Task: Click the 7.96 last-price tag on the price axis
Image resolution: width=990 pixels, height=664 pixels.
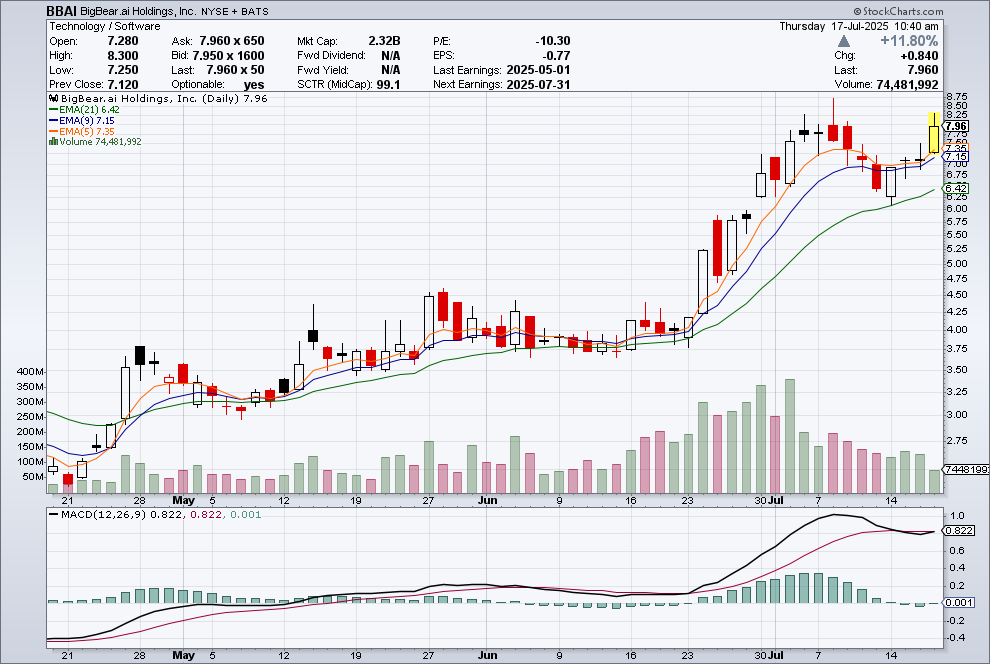Action: pos(956,126)
